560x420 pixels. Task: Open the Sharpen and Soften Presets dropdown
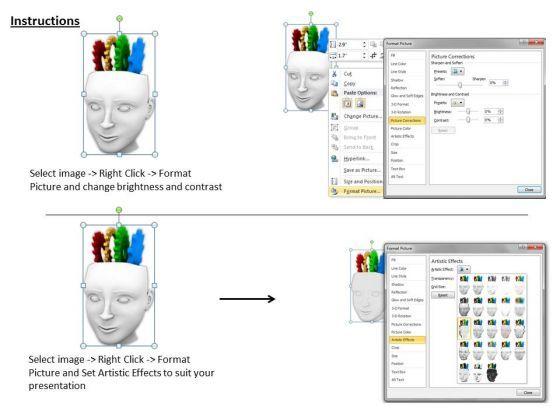coord(458,71)
